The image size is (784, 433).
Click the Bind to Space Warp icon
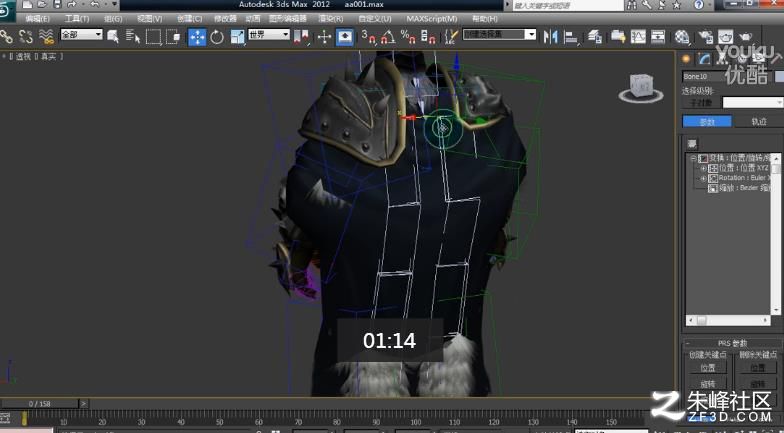pyautogui.click(x=46, y=36)
